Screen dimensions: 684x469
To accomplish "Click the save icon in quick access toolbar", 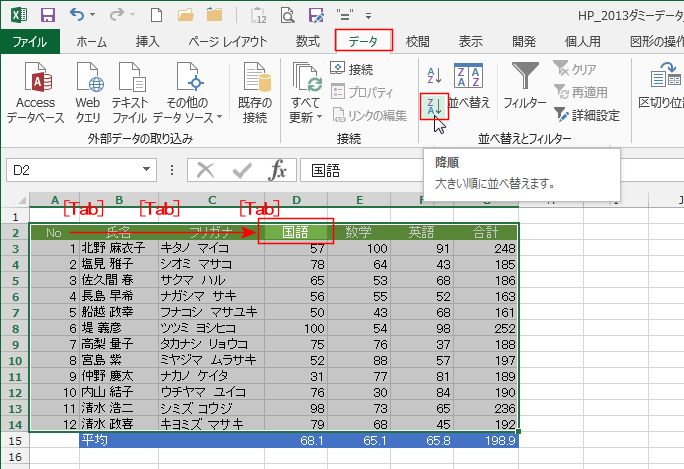I will (47, 15).
